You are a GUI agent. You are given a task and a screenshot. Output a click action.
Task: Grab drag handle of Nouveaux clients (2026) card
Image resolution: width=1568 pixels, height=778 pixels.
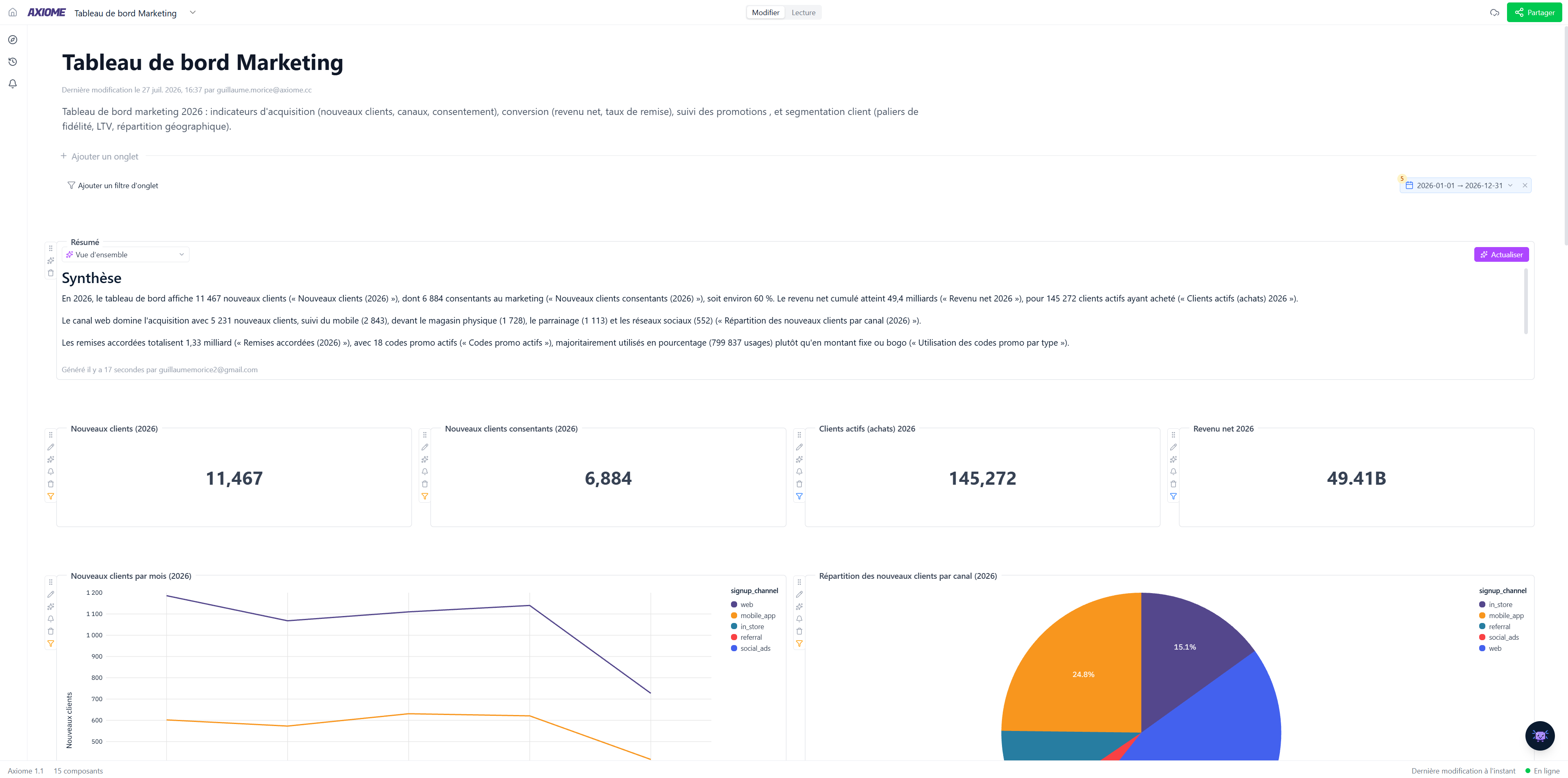50,434
